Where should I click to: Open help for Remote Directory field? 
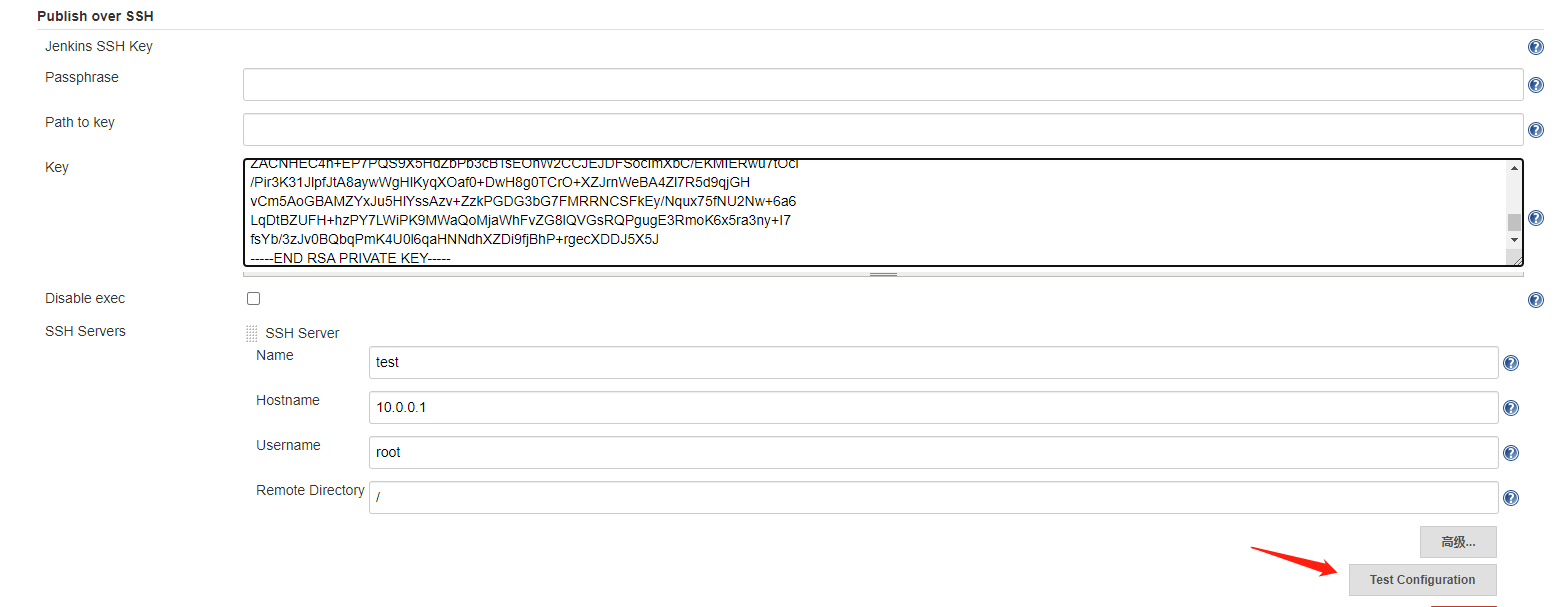point(1511,498)
